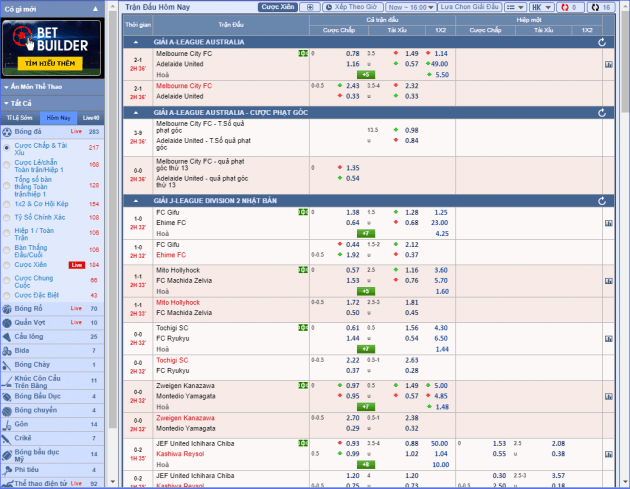Expand +5 more bets for Melbourne City
This screenshot has height=489, width=630.
point(366,75)
